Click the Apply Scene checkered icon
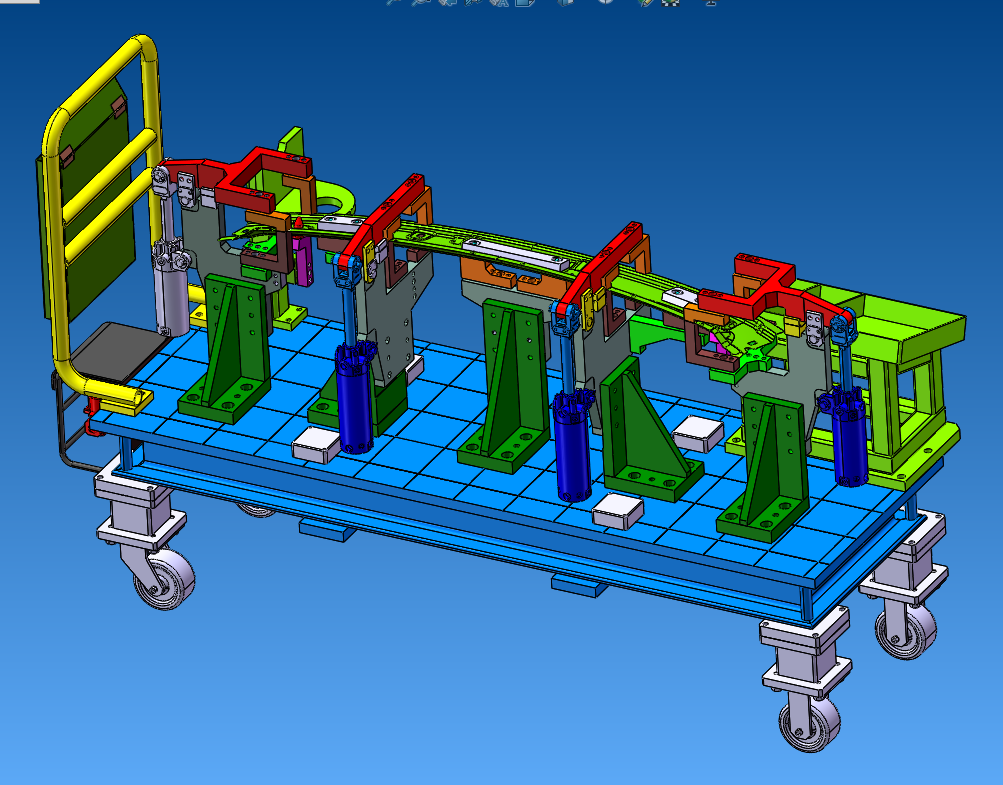1003x785 pixels. 671,3
